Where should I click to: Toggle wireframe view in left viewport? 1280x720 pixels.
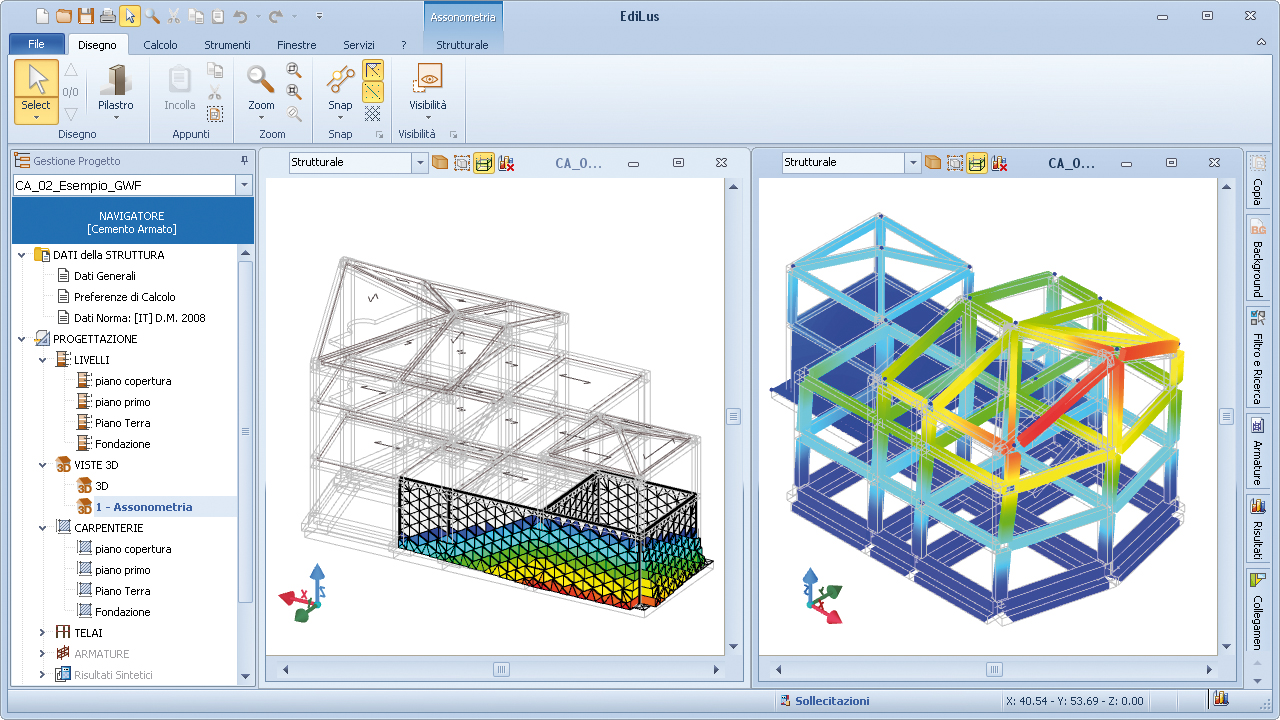point(484,163)
